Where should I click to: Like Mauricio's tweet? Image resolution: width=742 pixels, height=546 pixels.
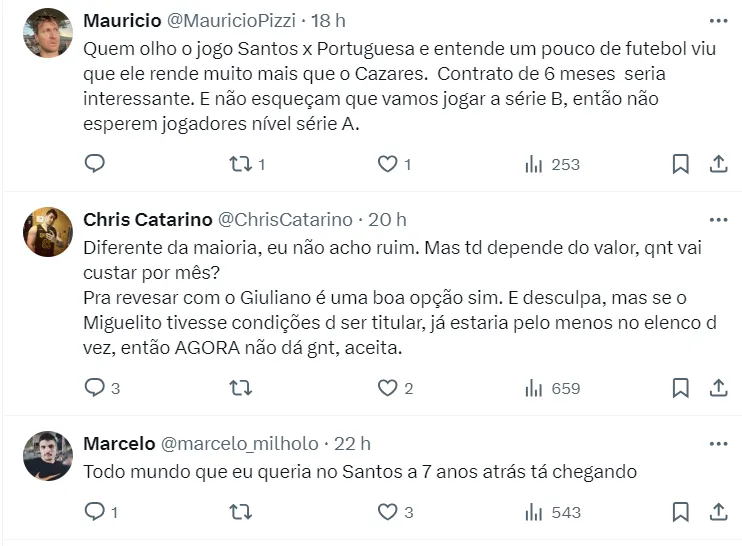coord(387,164)
